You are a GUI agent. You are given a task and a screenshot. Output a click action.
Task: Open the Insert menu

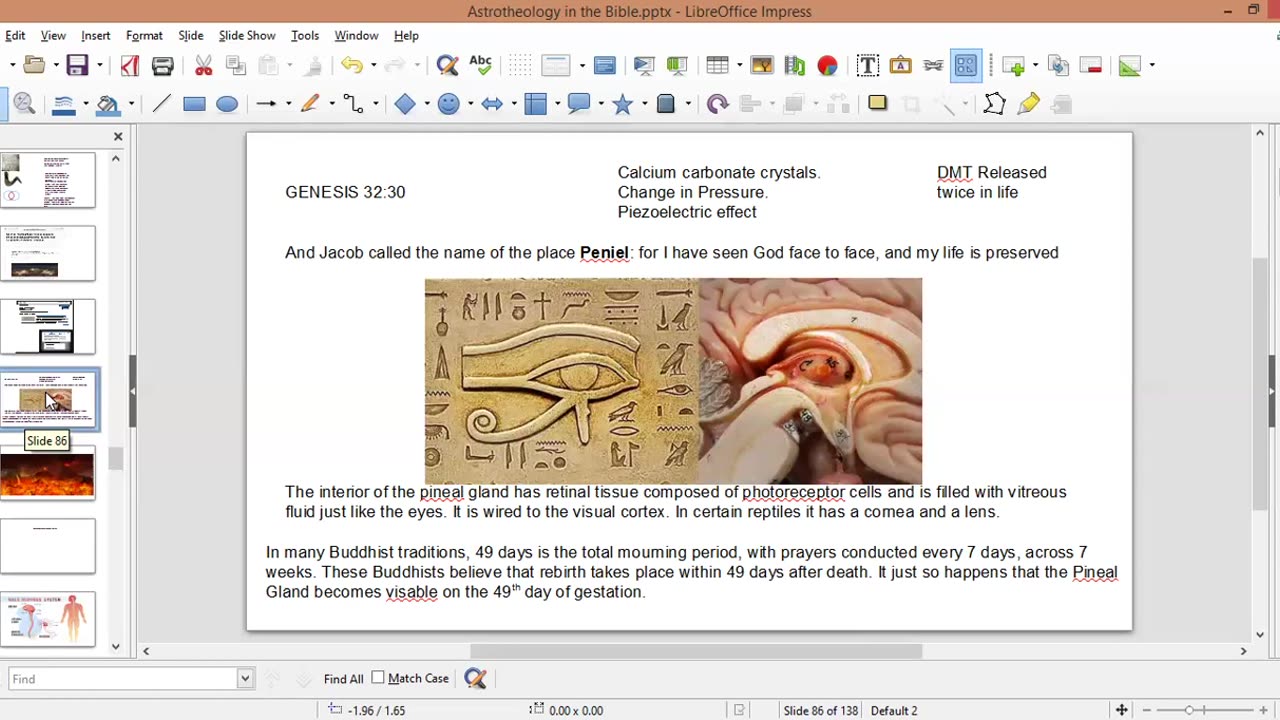pos(96,35)
